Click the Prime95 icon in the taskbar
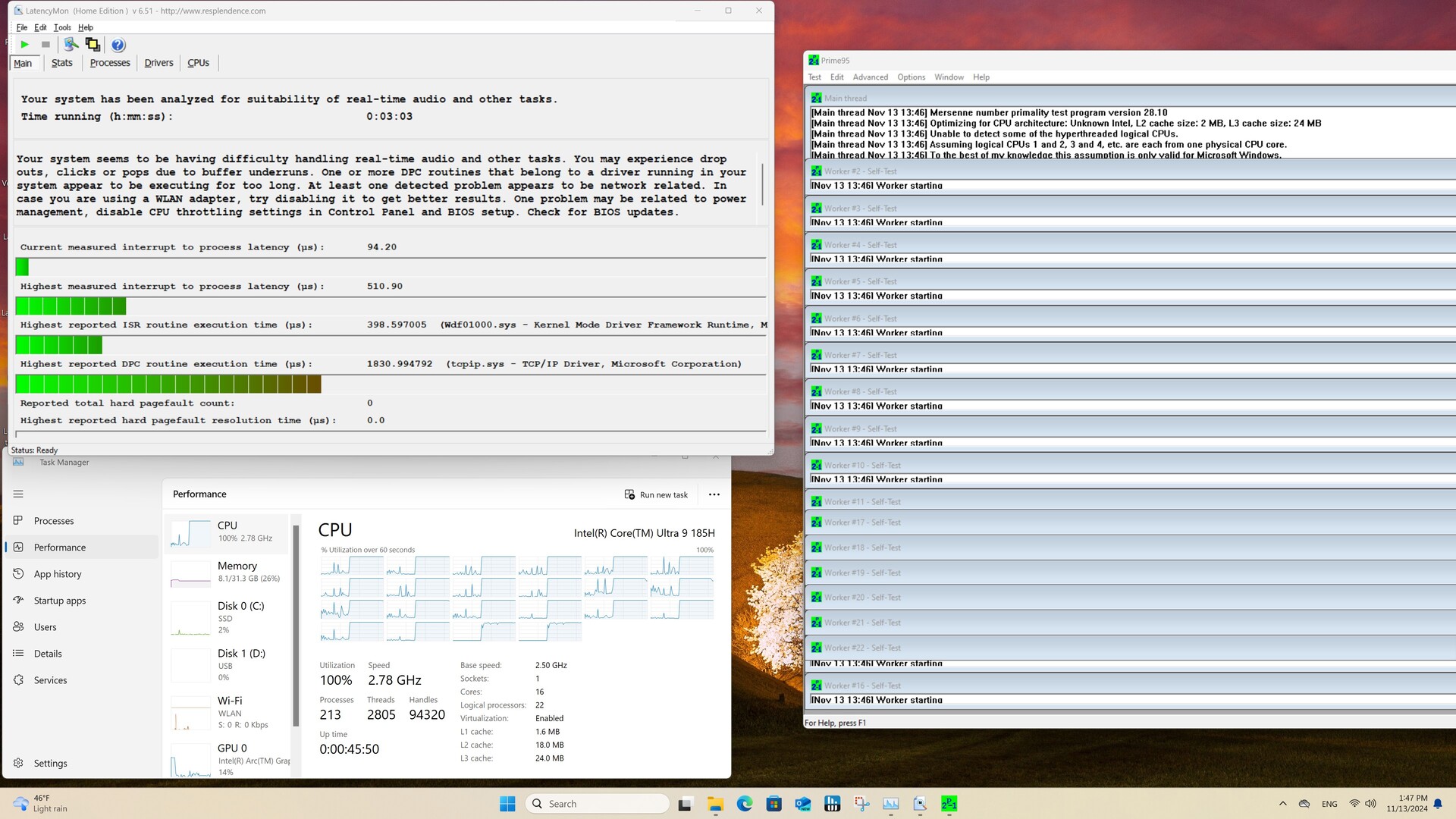 coord(949,804)
